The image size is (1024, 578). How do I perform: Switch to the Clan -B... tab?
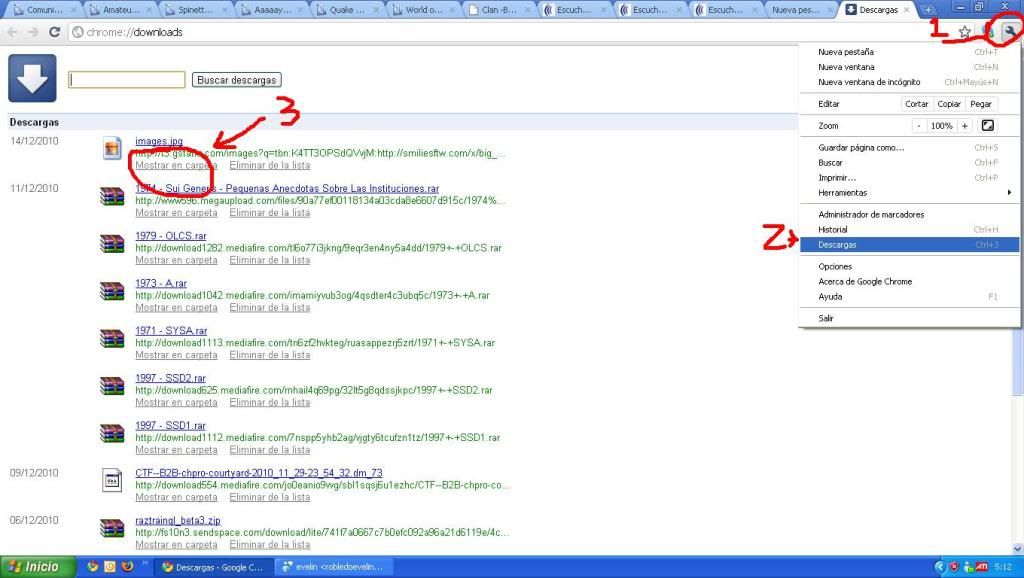[498, 10]
